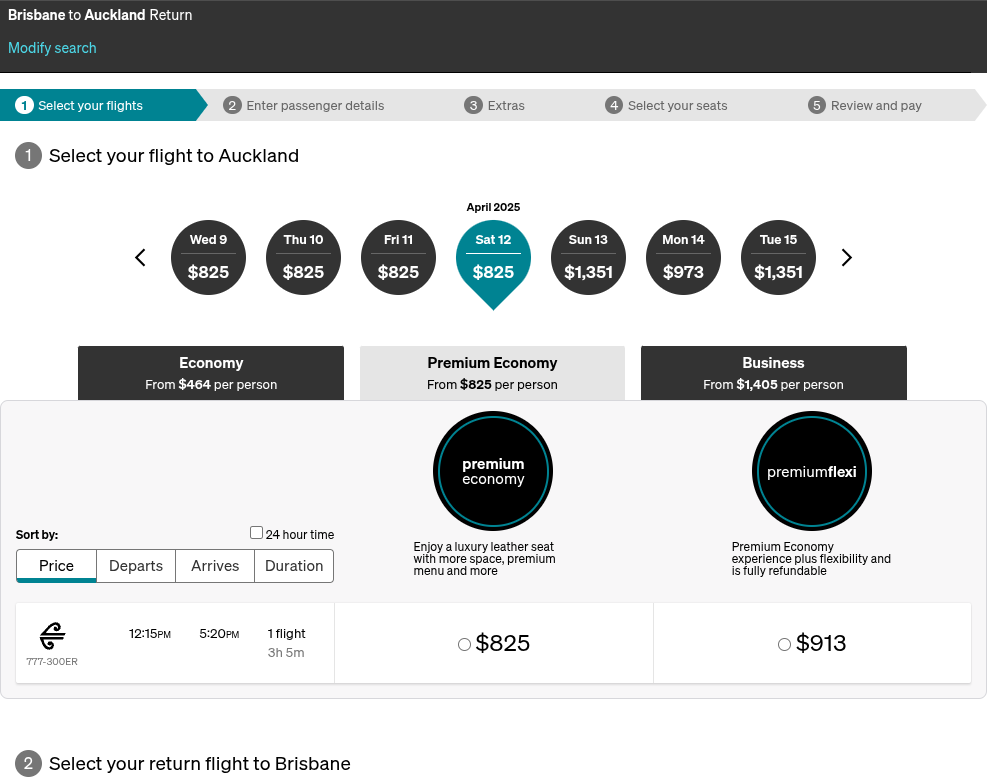The height and width of the screenshot is (777, 987).
Task: Show later dates with the right arrow
Action: tap(847, 258)
